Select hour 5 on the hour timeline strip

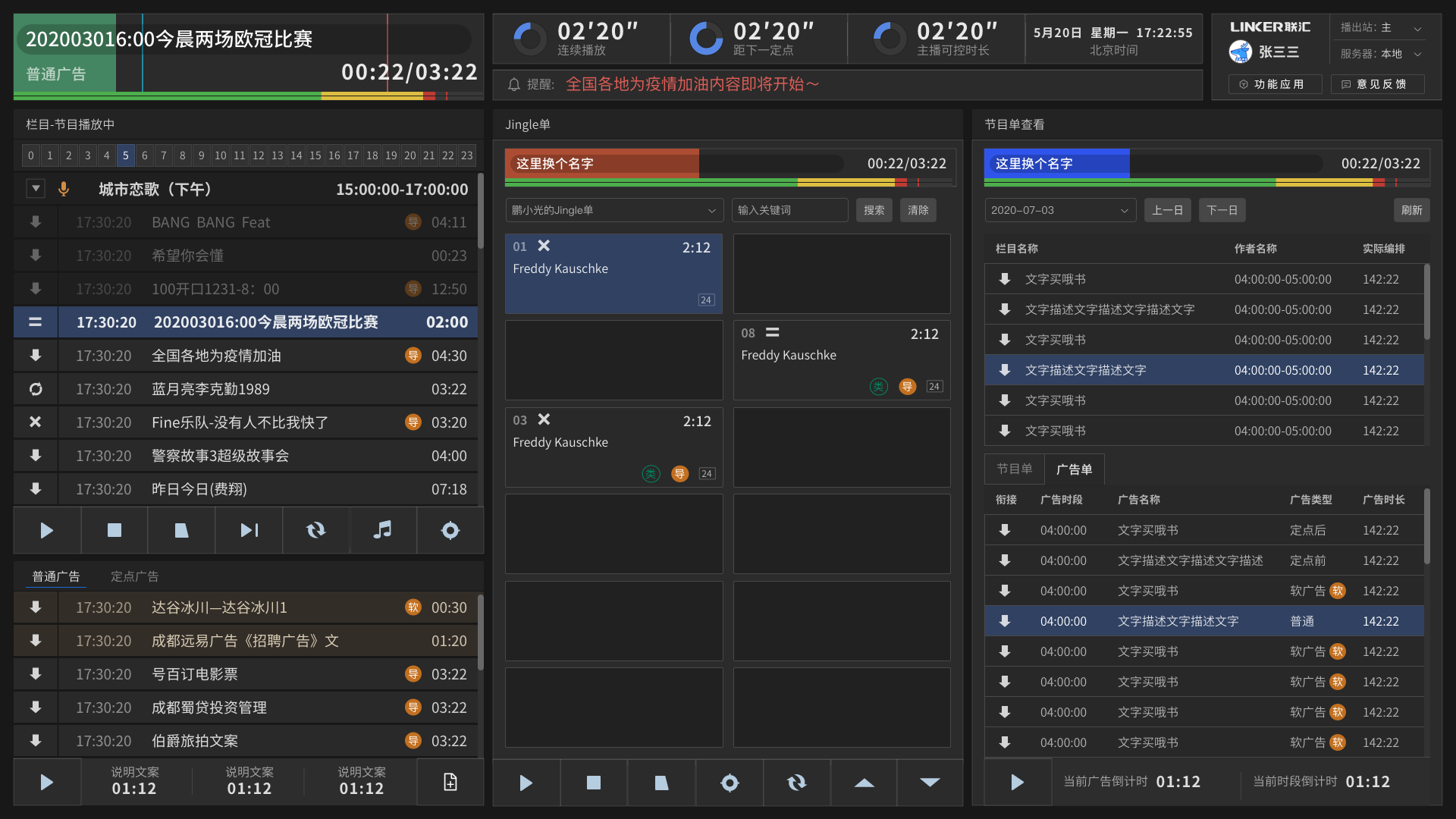[126, 155]
